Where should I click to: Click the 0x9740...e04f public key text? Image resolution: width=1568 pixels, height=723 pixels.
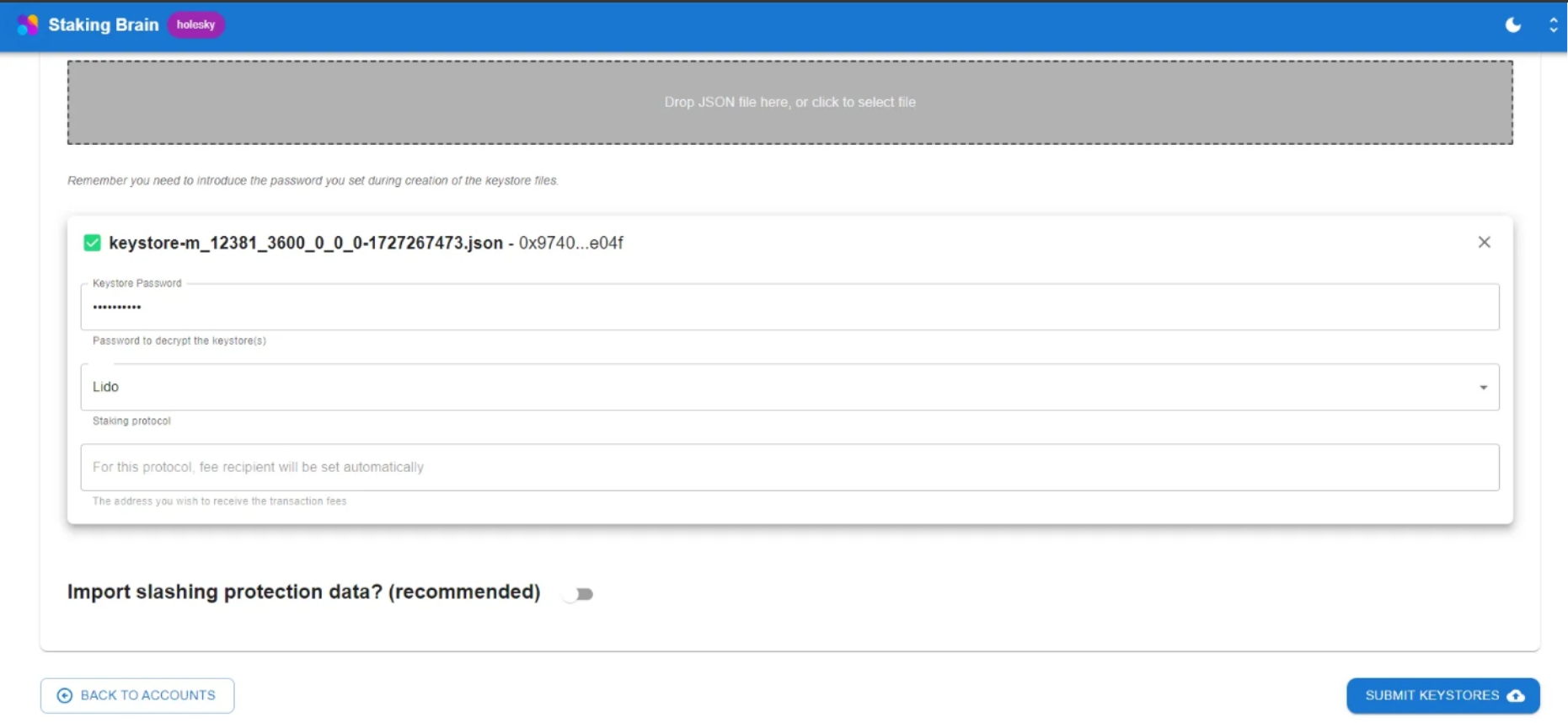point(571,244)
